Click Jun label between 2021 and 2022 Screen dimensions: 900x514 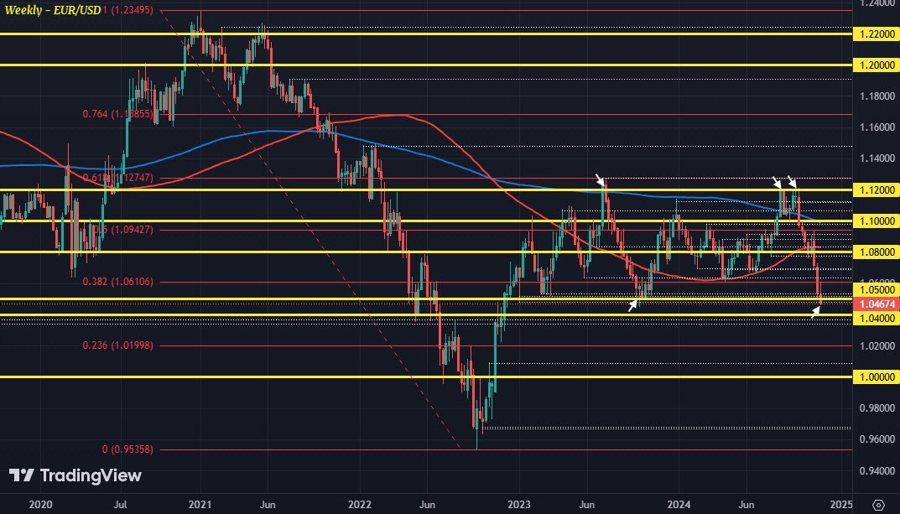coord(267,505)
